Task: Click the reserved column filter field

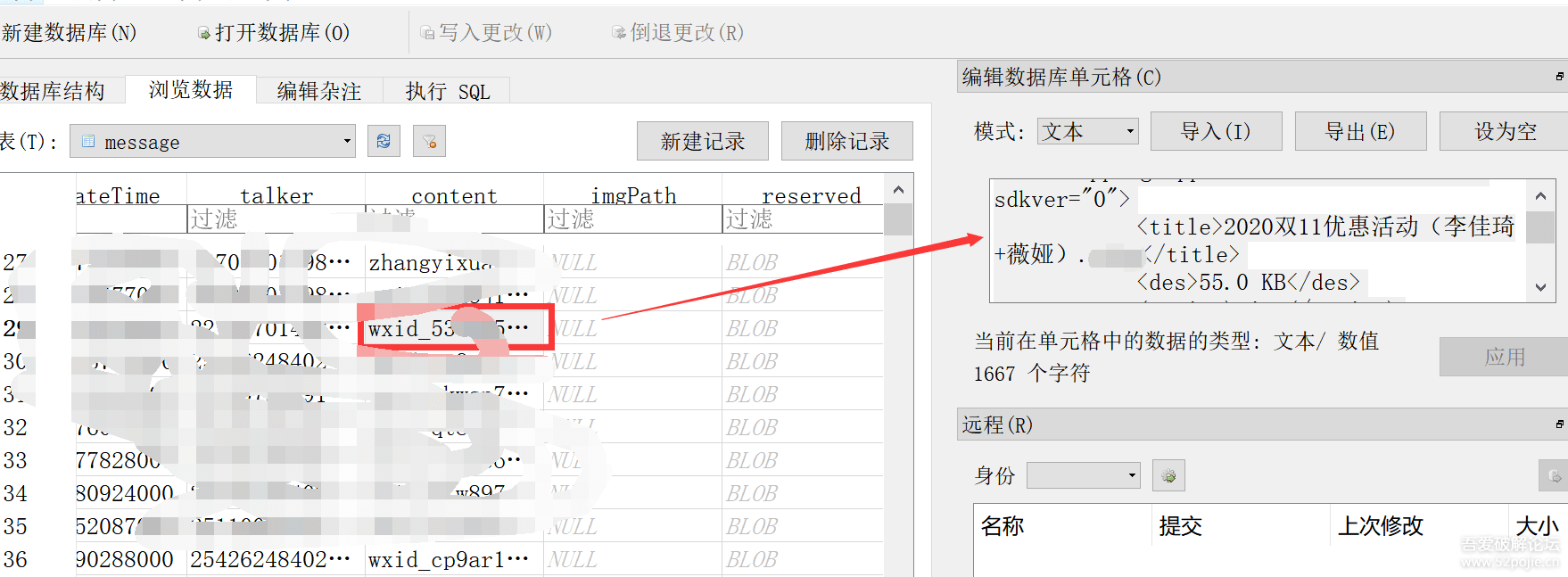Action: tap(803, 219)
